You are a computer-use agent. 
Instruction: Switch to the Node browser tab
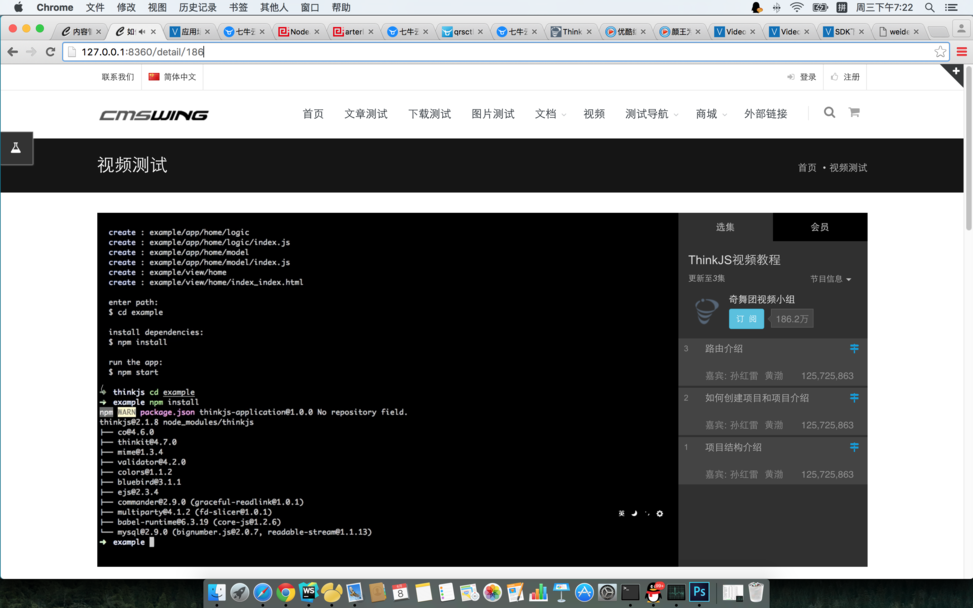click(x=299, y=32)
